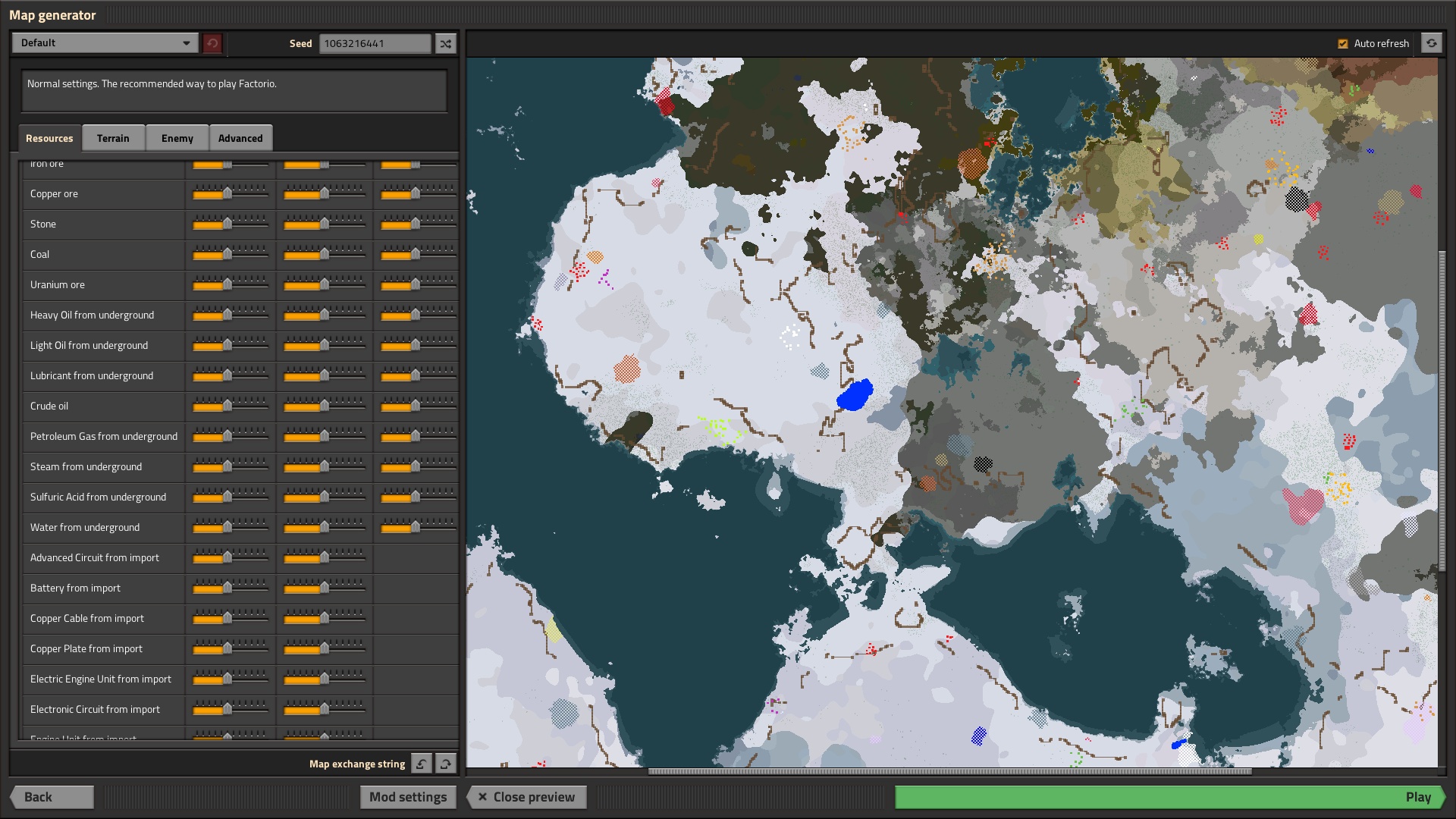Open the Enemy tab
This screenshot has width=1456, height=819.
[x=177, y=138]
